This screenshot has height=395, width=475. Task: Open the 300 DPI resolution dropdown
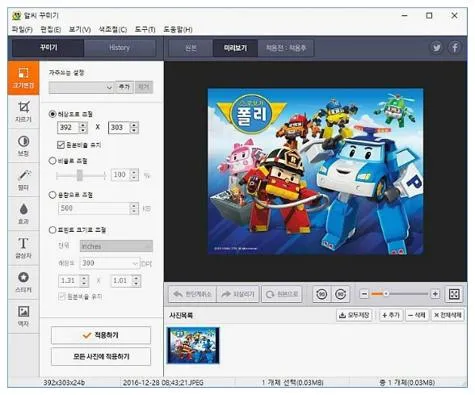109,263
